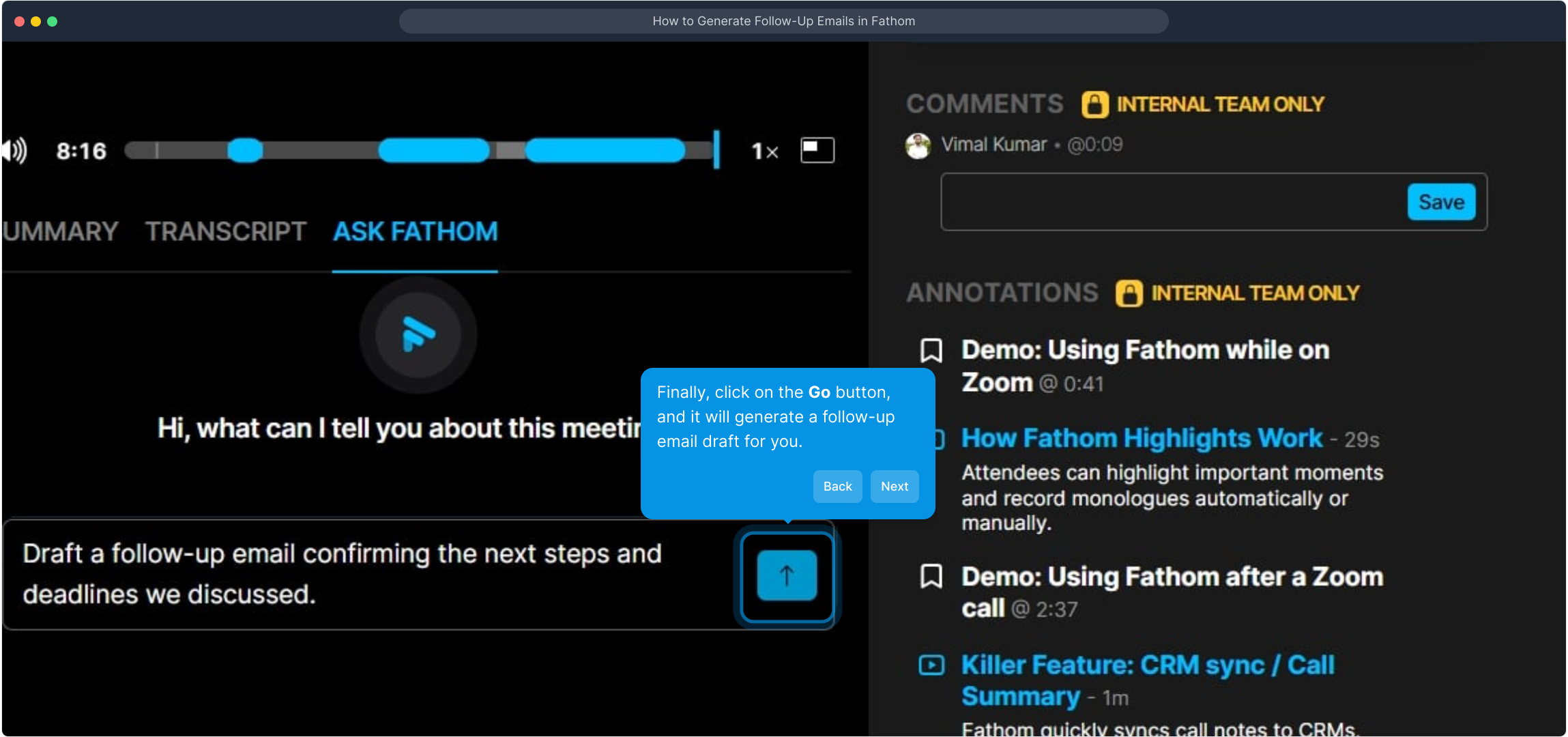Click the commenter name Vimal Kumar

click(x=993, y=145)
